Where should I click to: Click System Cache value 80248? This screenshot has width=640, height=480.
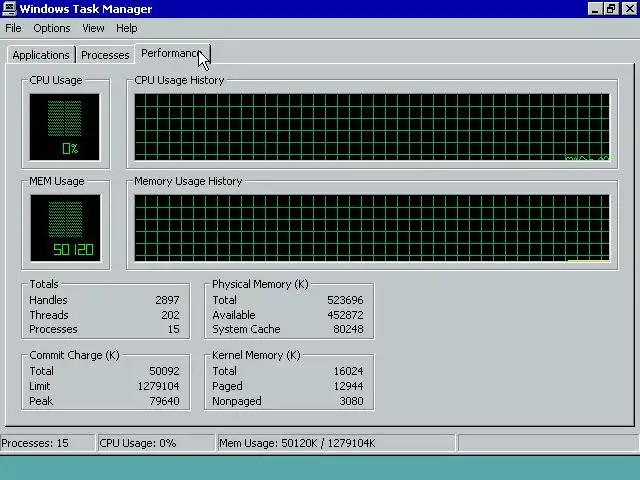click(x=348, y=329)
